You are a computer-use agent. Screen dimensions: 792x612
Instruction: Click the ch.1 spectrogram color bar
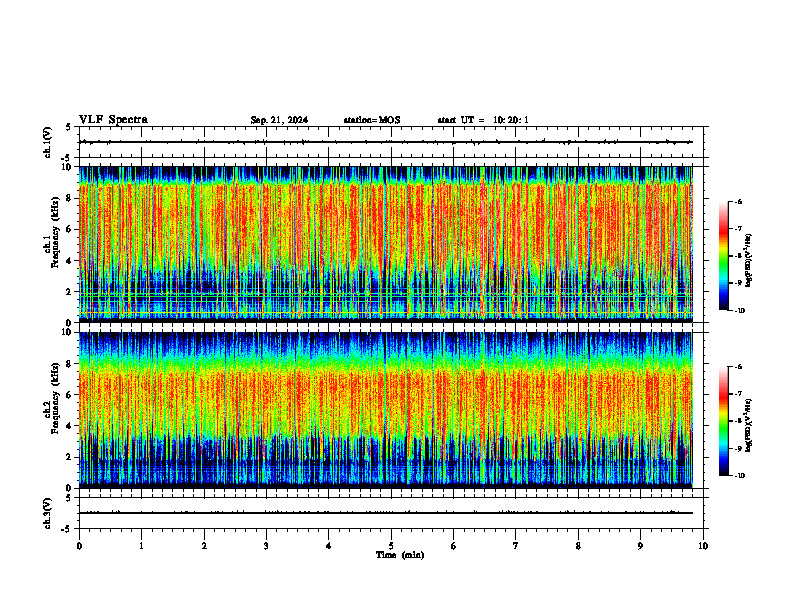click(x=724, y=256)
